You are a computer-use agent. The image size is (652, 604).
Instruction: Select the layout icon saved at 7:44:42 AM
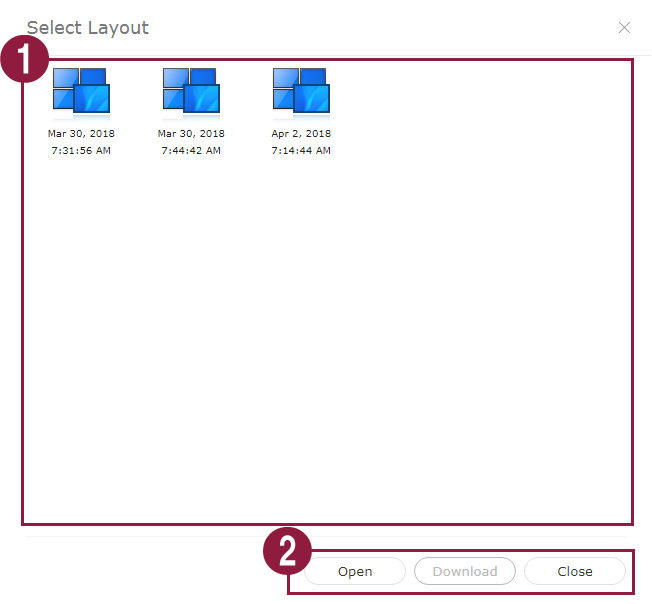[191, 92]
